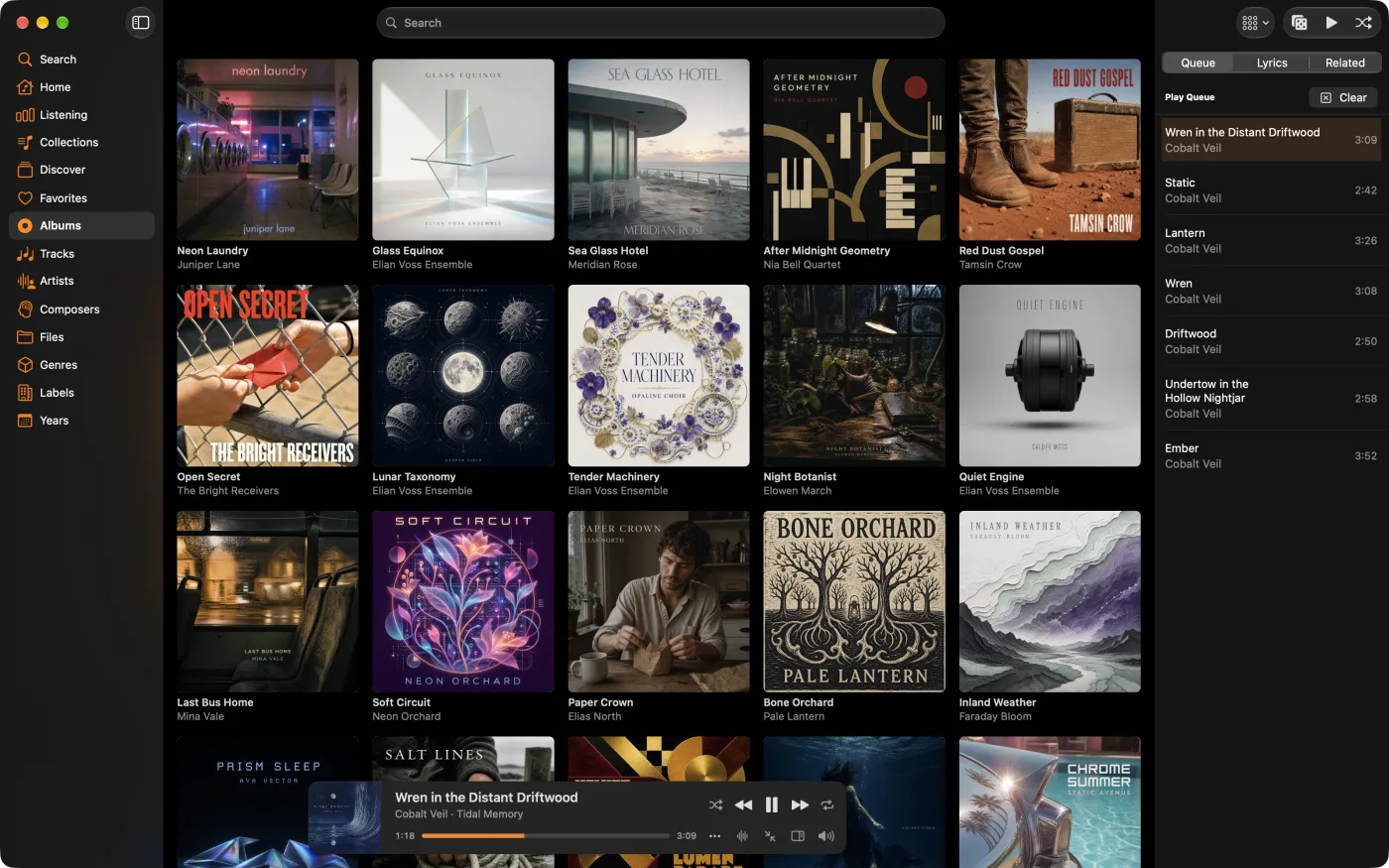Select 'Static' in the play queue
The width and height of the screenshot is (1389, 868).
click(x=1271, y=190)
